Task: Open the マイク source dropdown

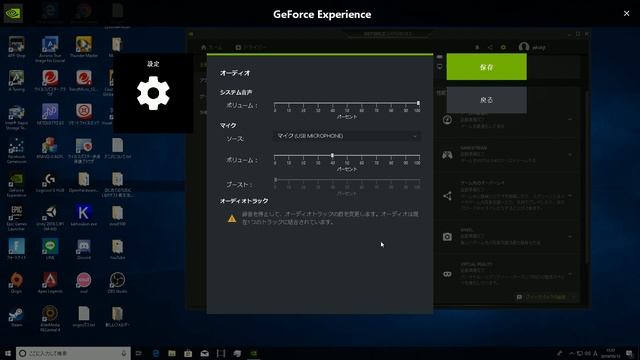Action: [347, 136]
